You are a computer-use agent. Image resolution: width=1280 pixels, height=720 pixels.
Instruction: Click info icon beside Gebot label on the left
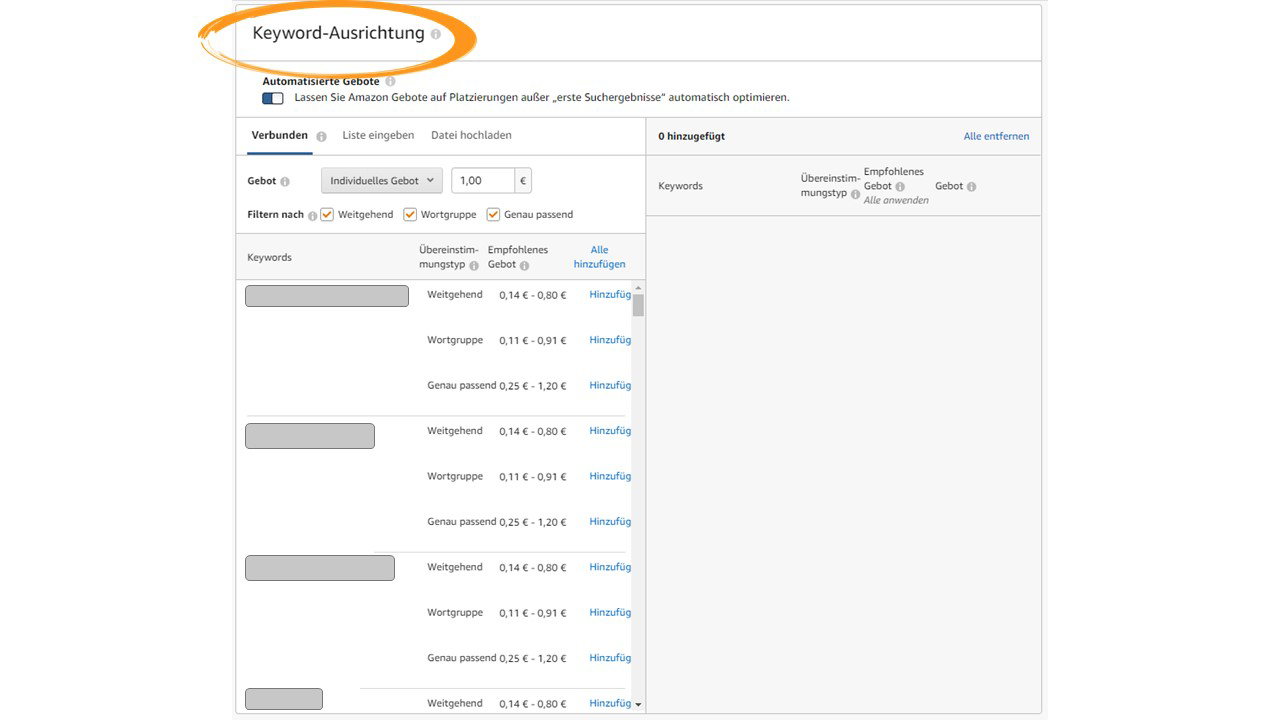[x=285, y=182]
